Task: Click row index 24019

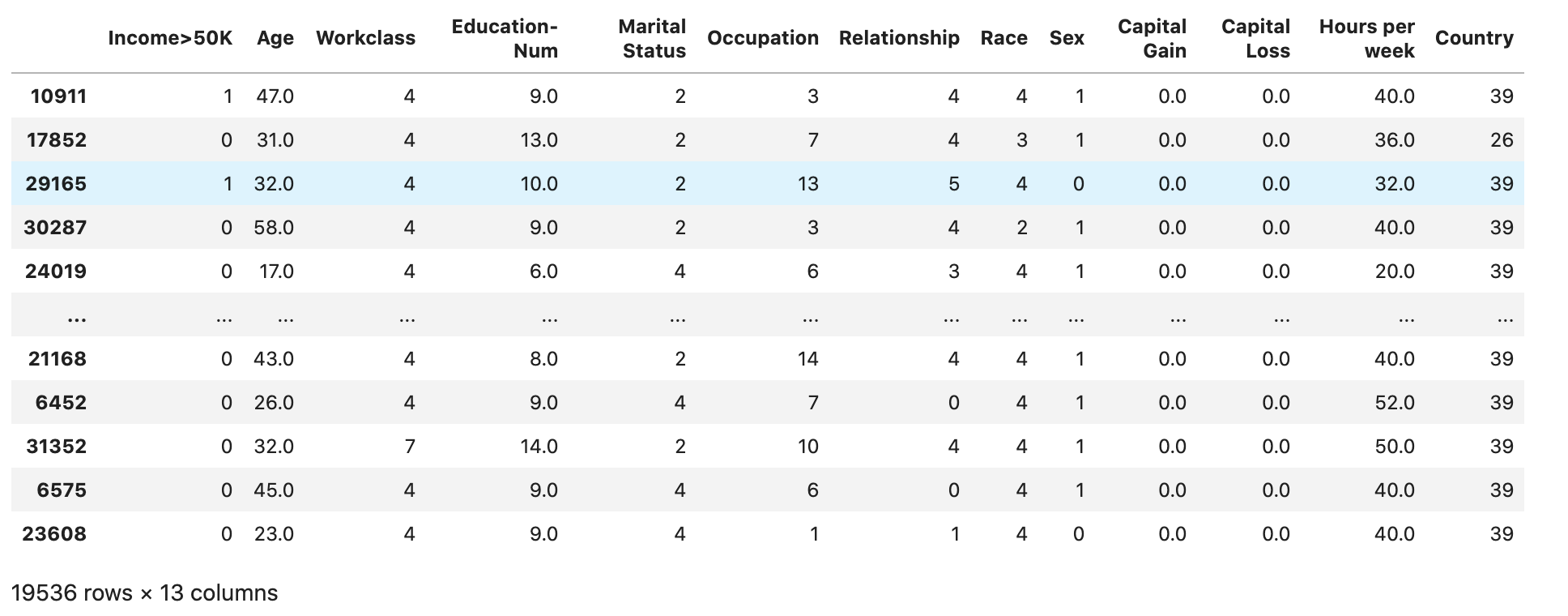Action: (x=56, y=272)
